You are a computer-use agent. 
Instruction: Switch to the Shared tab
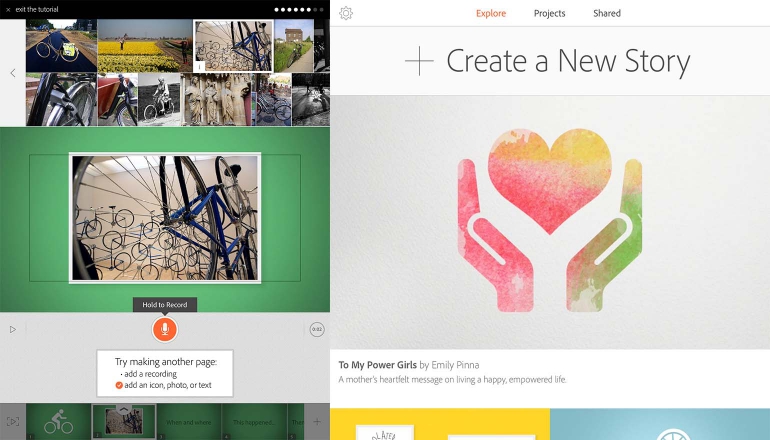tap(606, 13)
